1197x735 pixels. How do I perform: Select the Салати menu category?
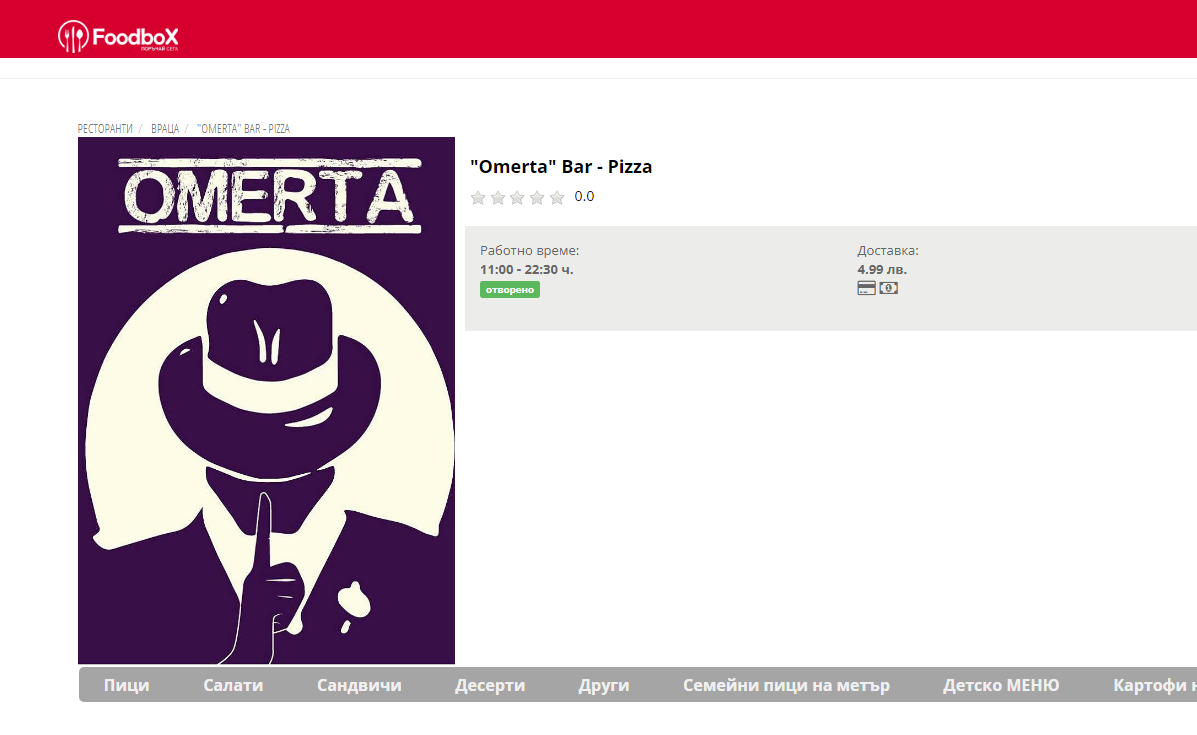tap(233, 685)
